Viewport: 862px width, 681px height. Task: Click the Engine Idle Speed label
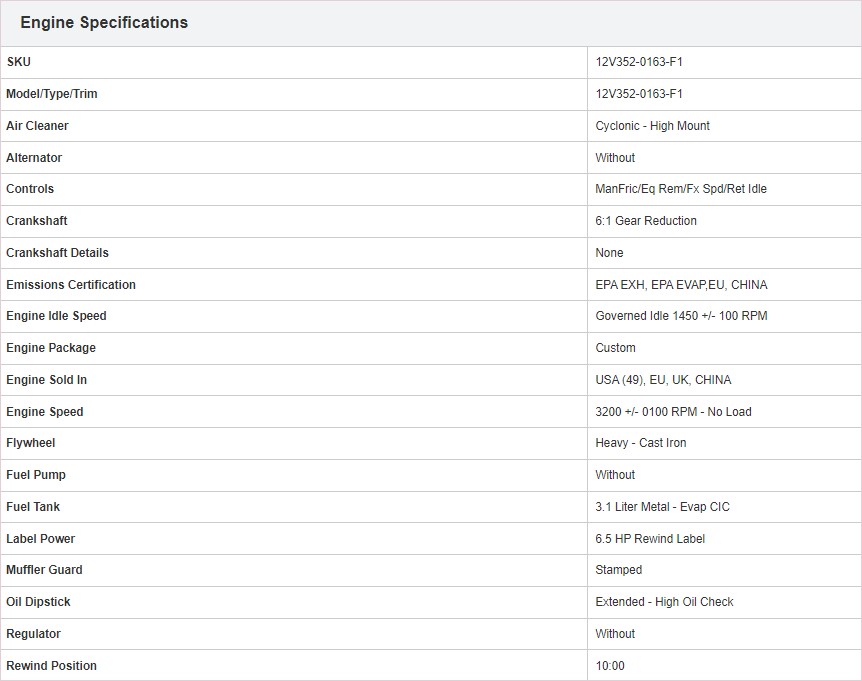coord(57,316)
